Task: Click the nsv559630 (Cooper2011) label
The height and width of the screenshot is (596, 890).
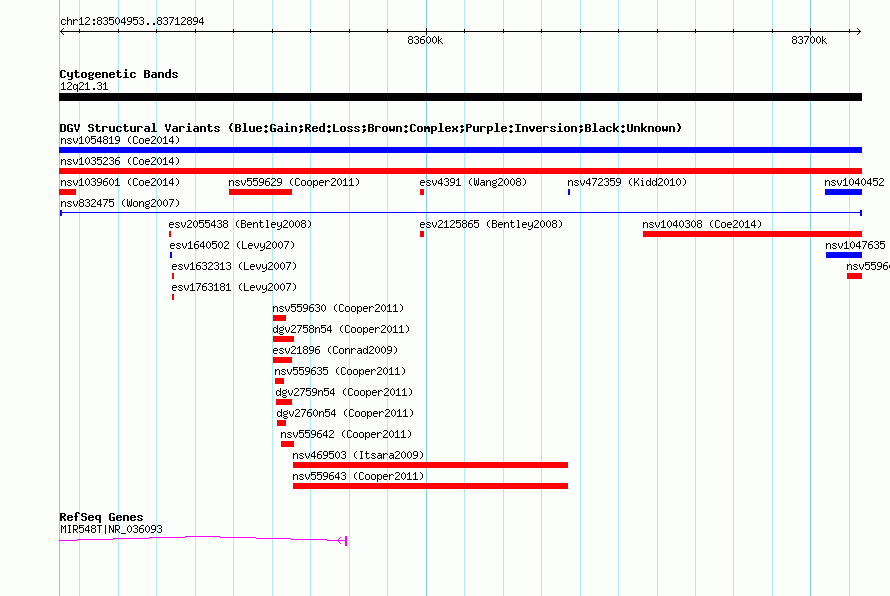Action: pos(338,308)
